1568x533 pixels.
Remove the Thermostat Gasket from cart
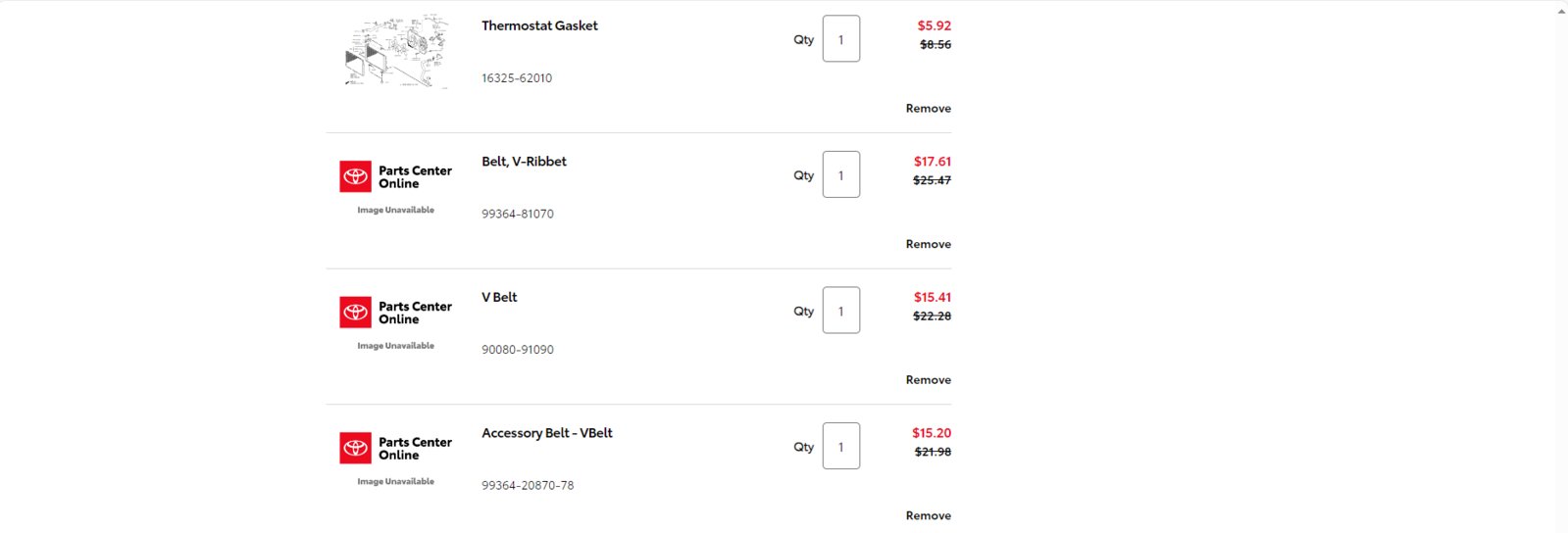point(928,108)
